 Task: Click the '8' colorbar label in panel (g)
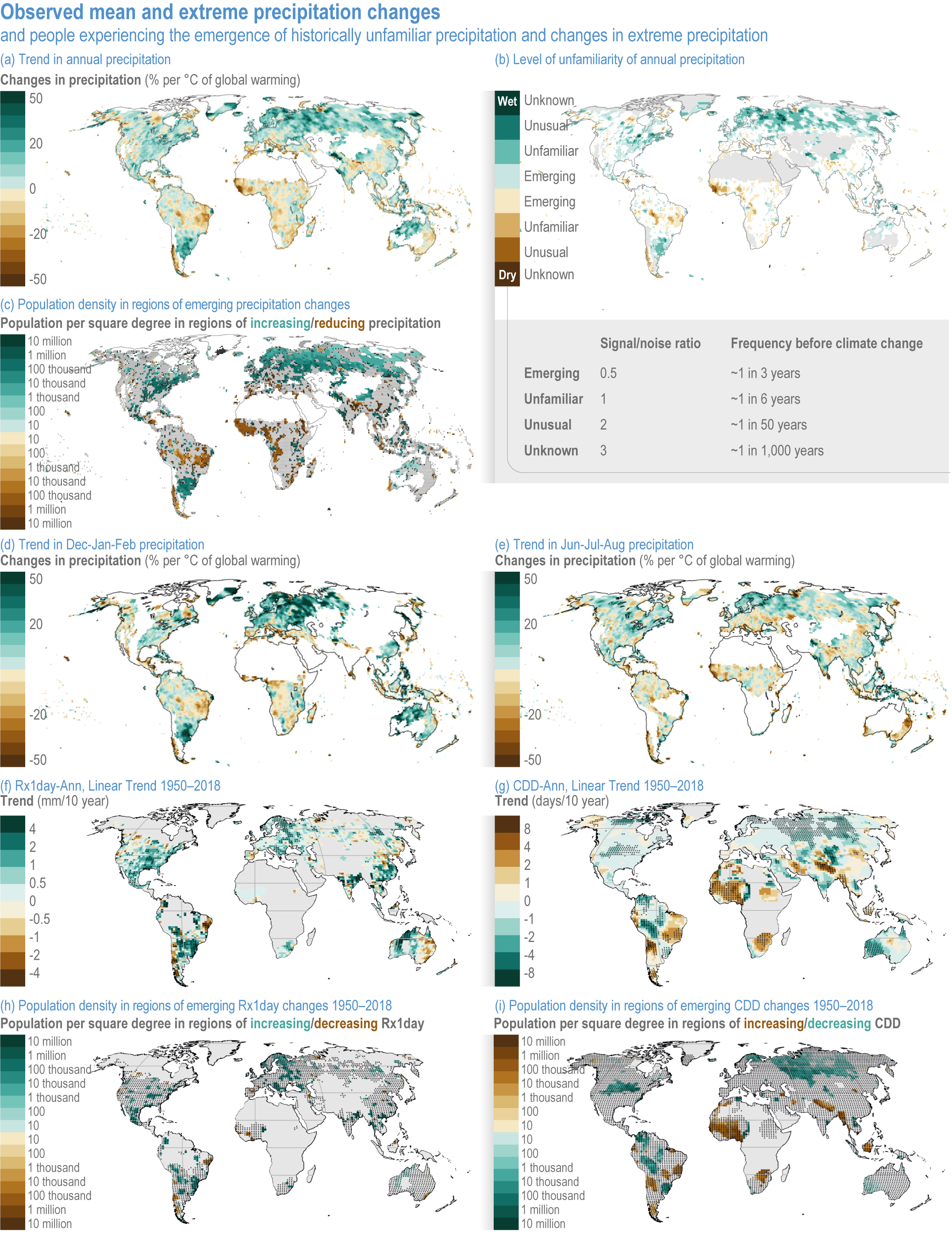tap(527, 829)
